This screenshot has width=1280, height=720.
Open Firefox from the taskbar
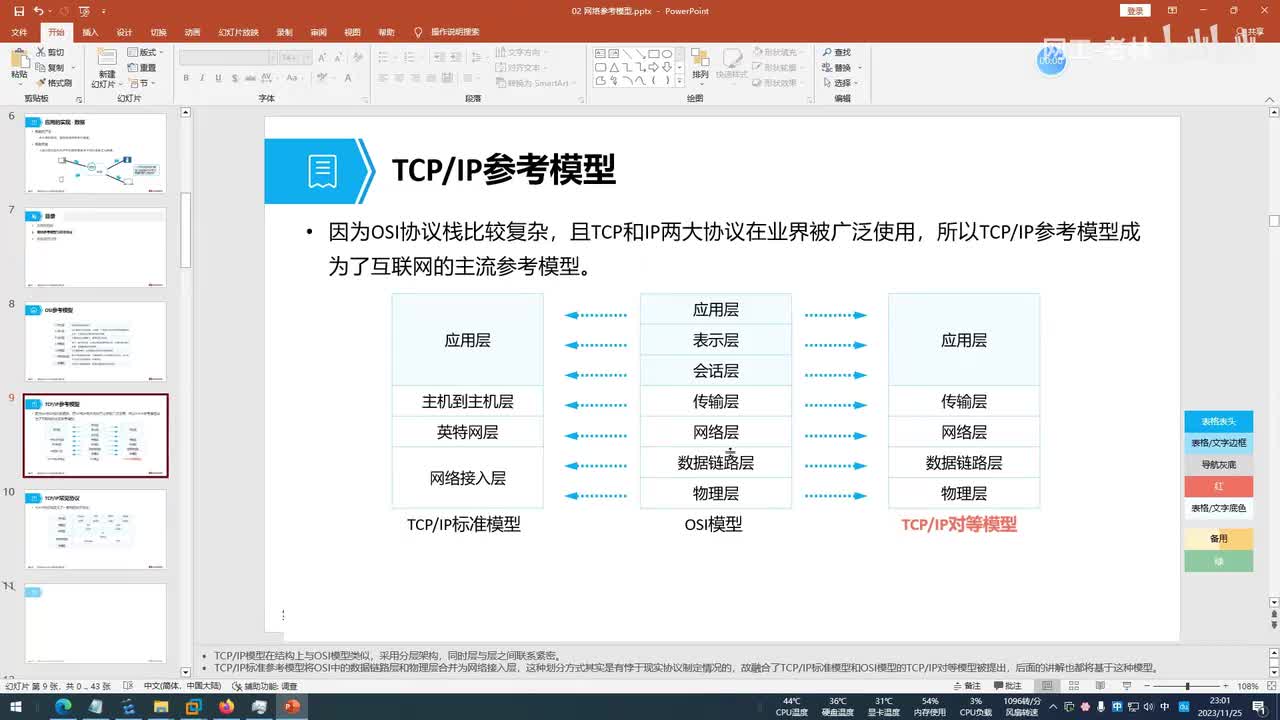pyautogui.click(x=226, y=706)
